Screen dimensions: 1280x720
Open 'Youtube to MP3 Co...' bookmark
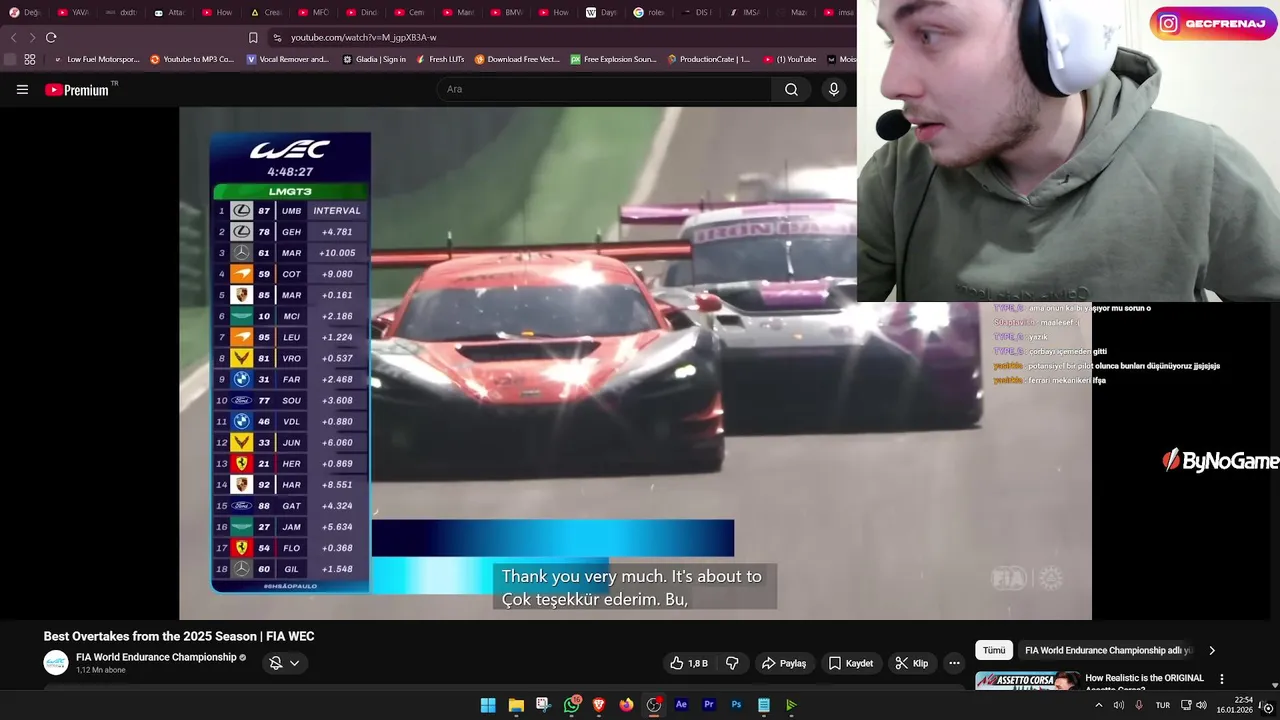point(192,59)
